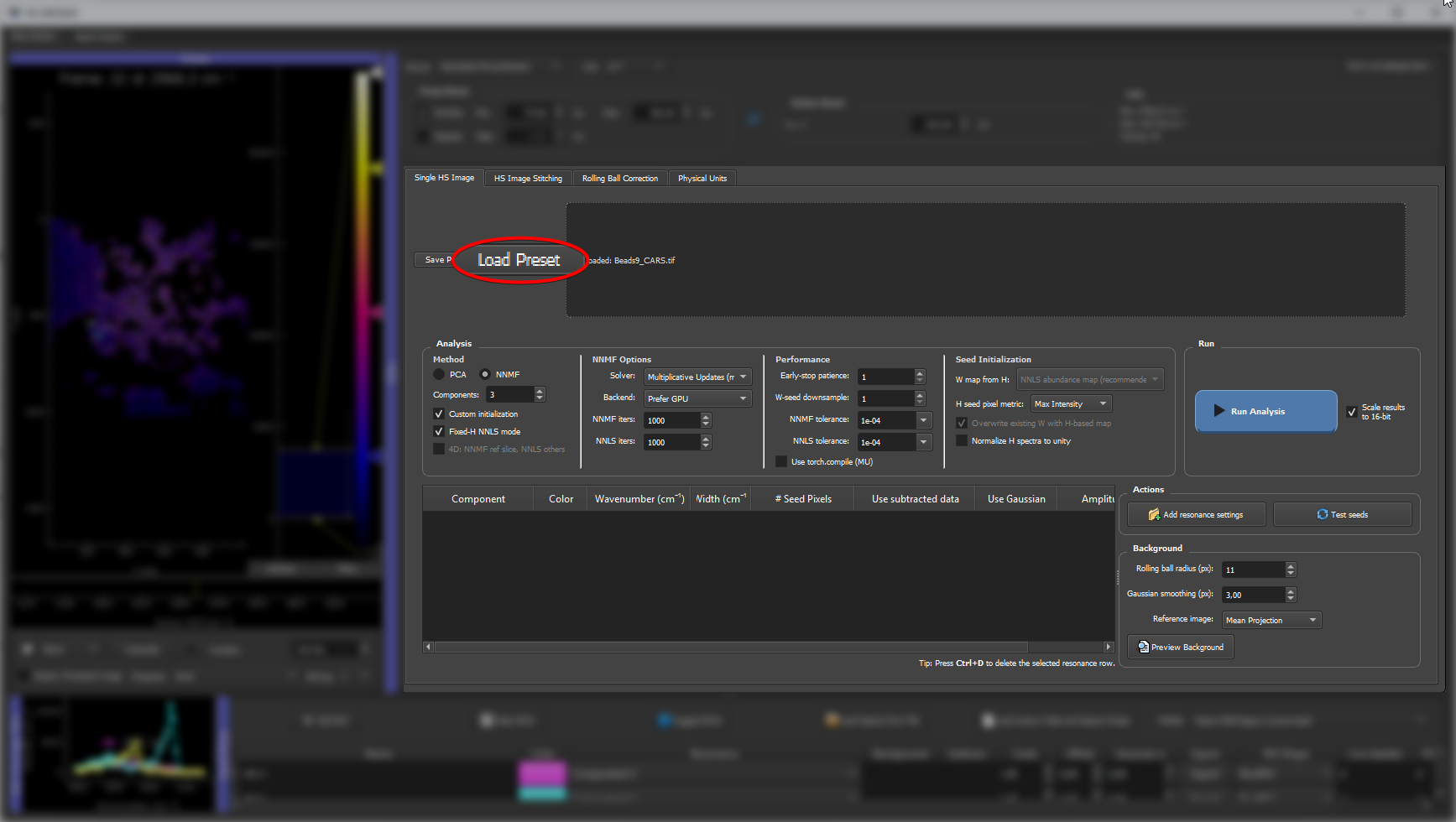
Task: Click the partially hidden Save Preset button
Action: click(435, 260)
